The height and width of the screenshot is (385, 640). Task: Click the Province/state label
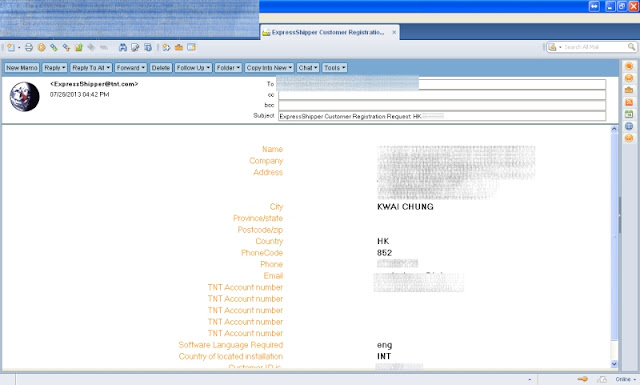point(258,218)
